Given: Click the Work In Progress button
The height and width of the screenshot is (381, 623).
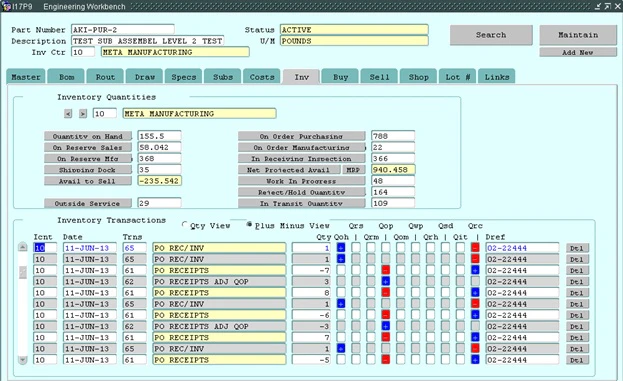Looking at the screenshot, I should coord(302,181).
